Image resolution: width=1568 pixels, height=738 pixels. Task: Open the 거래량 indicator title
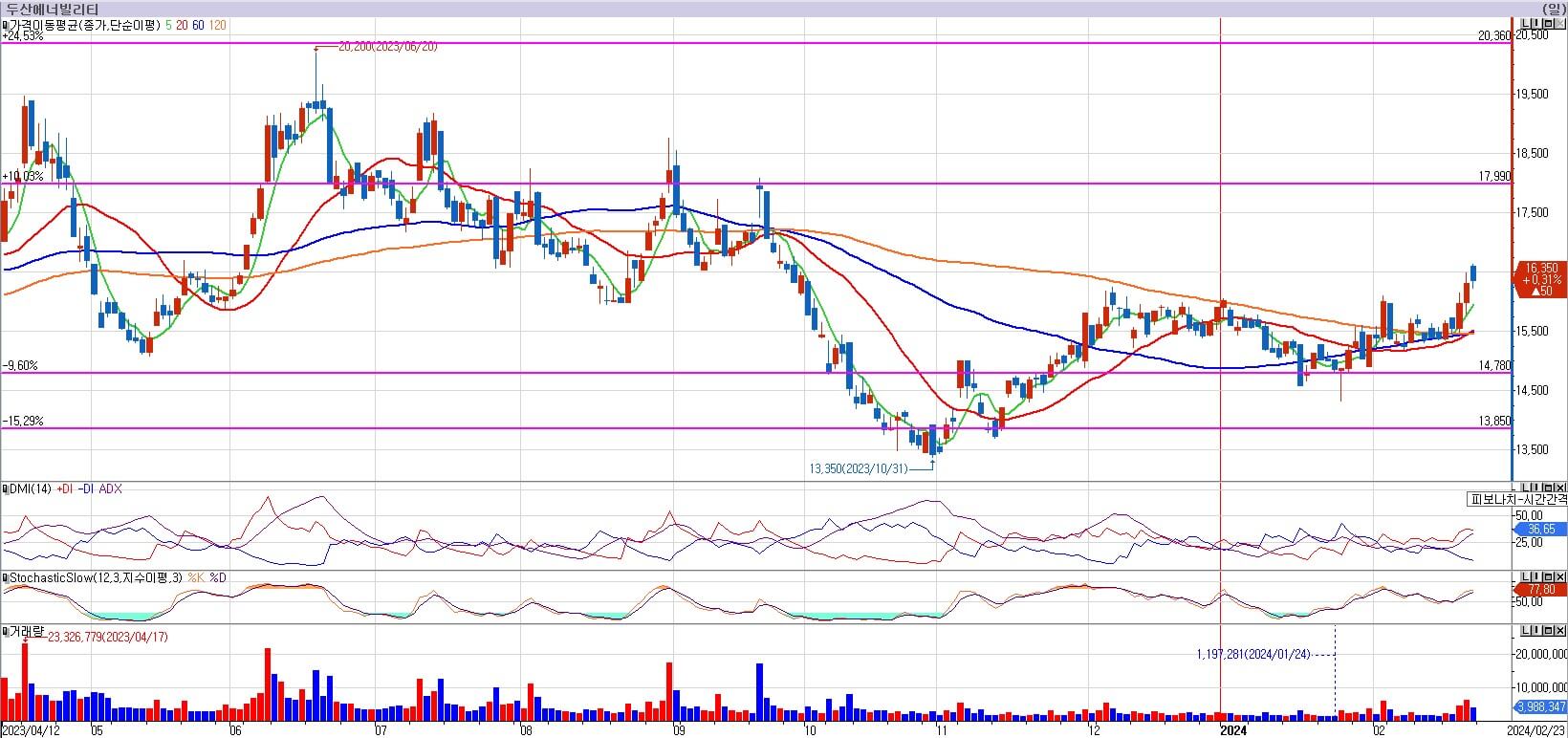(x=28, y=632)
